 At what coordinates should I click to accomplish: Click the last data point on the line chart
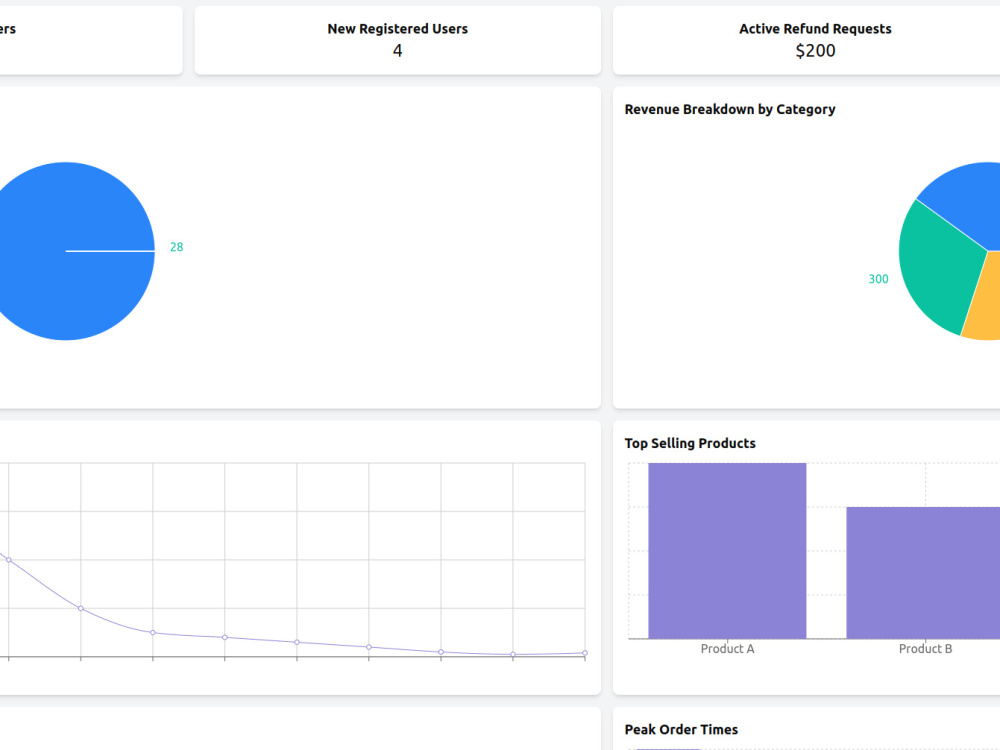[x=585, y=652]
